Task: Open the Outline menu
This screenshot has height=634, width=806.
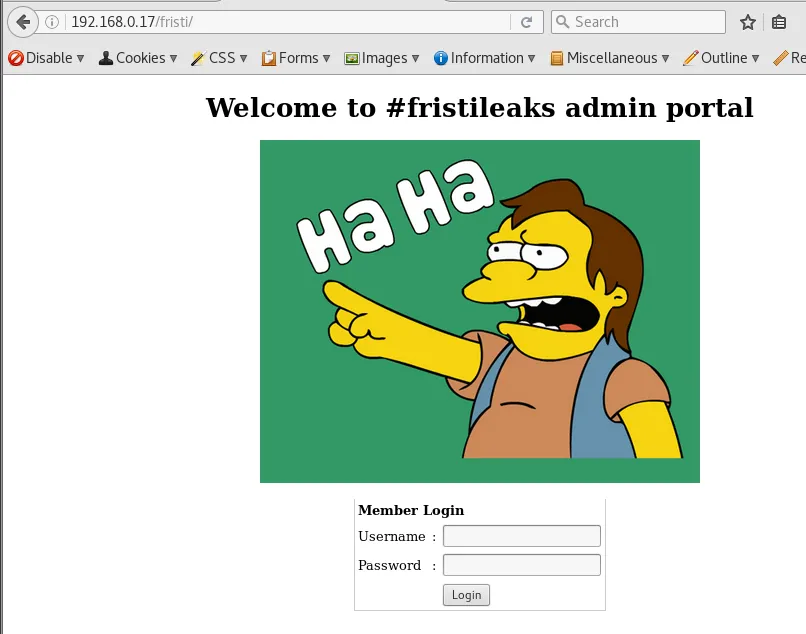Action: (x=721, y=58)
